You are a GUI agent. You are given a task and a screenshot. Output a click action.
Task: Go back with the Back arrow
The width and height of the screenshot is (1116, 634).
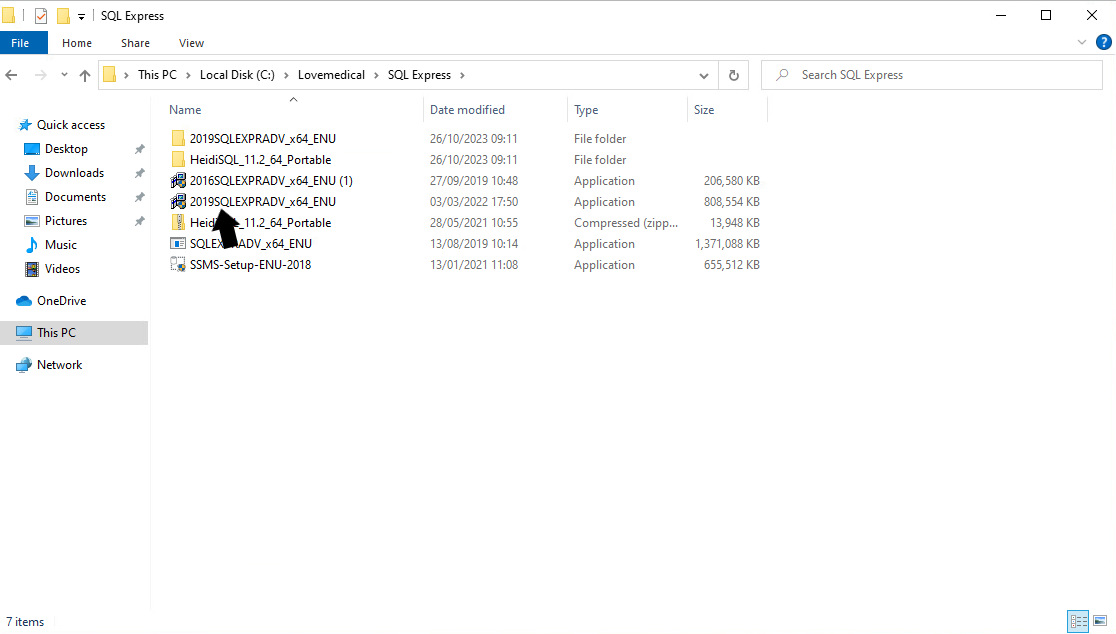pos(11,75)
